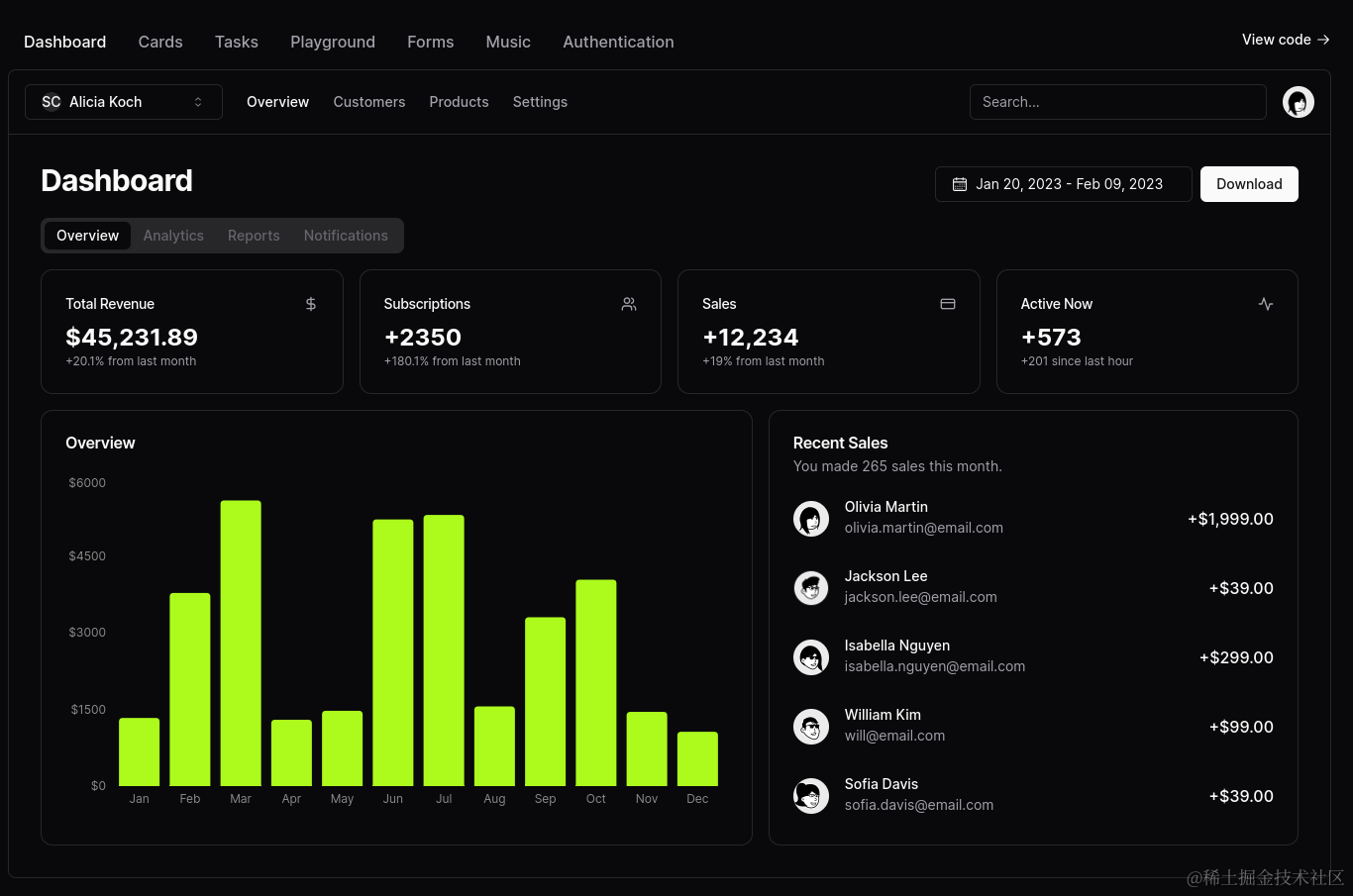The height and width of the screenshot is (896, 1353).
Task: Click the Overview link beside team switcher
Action: coord(277,102)
